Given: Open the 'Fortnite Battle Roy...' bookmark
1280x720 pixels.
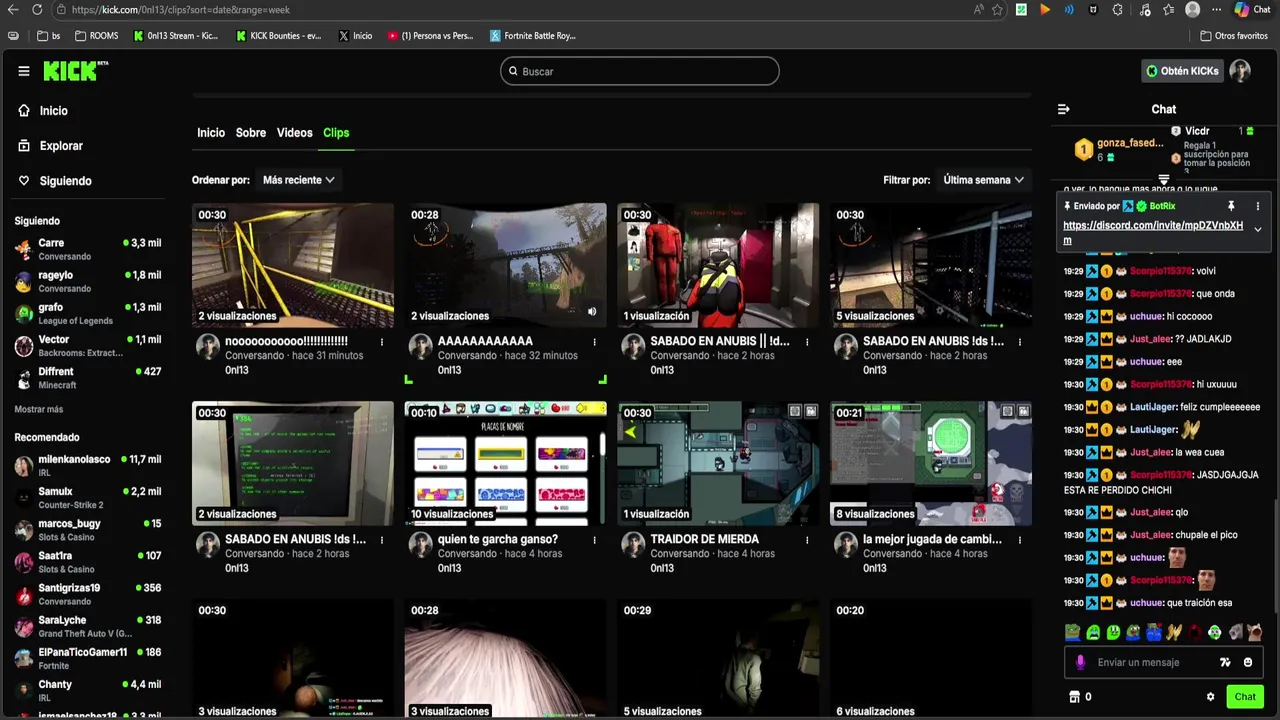Looking at the screenshot, I should pyautogui.click(x=533, y=36).
